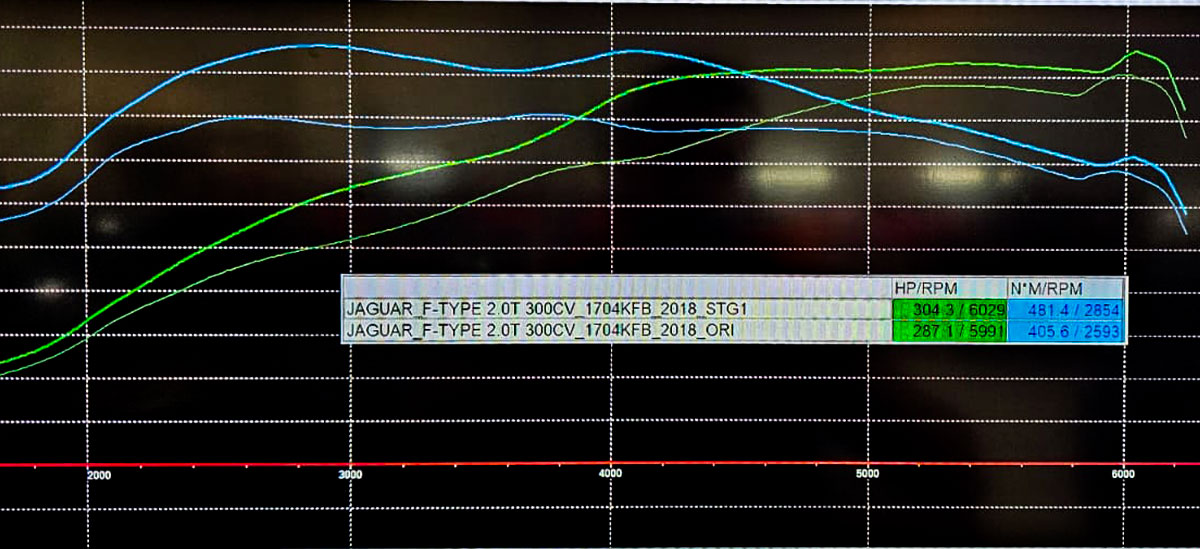Click the 4000 RPM axis label
Image resolution: width=1200 pixels, height=549 pixels.
(x=610, y=475)
